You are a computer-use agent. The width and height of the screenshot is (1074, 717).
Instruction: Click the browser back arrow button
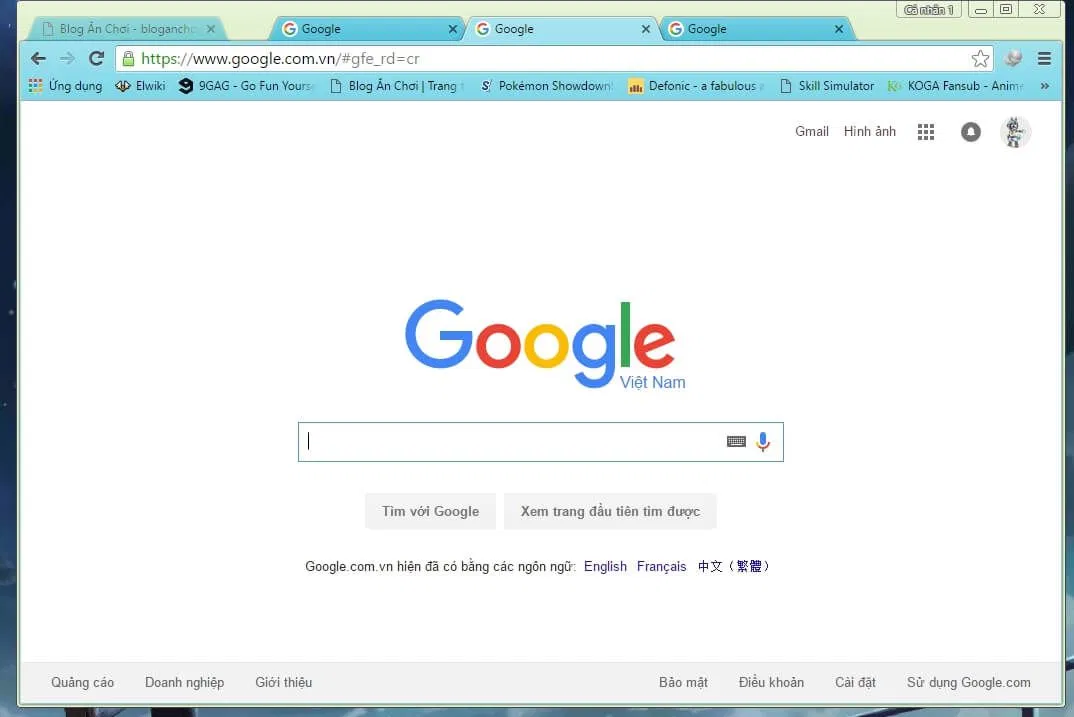[38, 59]
